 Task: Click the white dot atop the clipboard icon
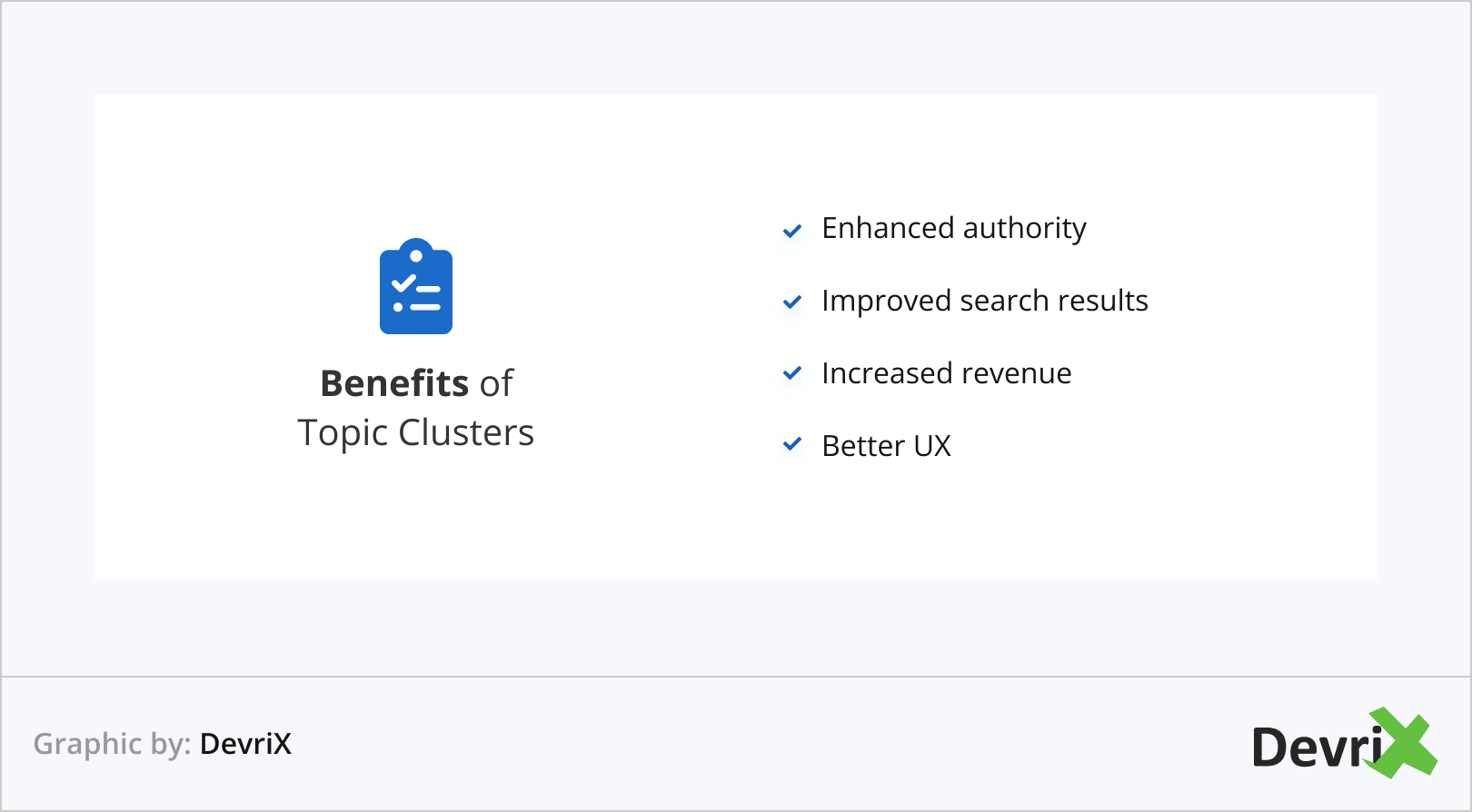[x=416, y=255]
